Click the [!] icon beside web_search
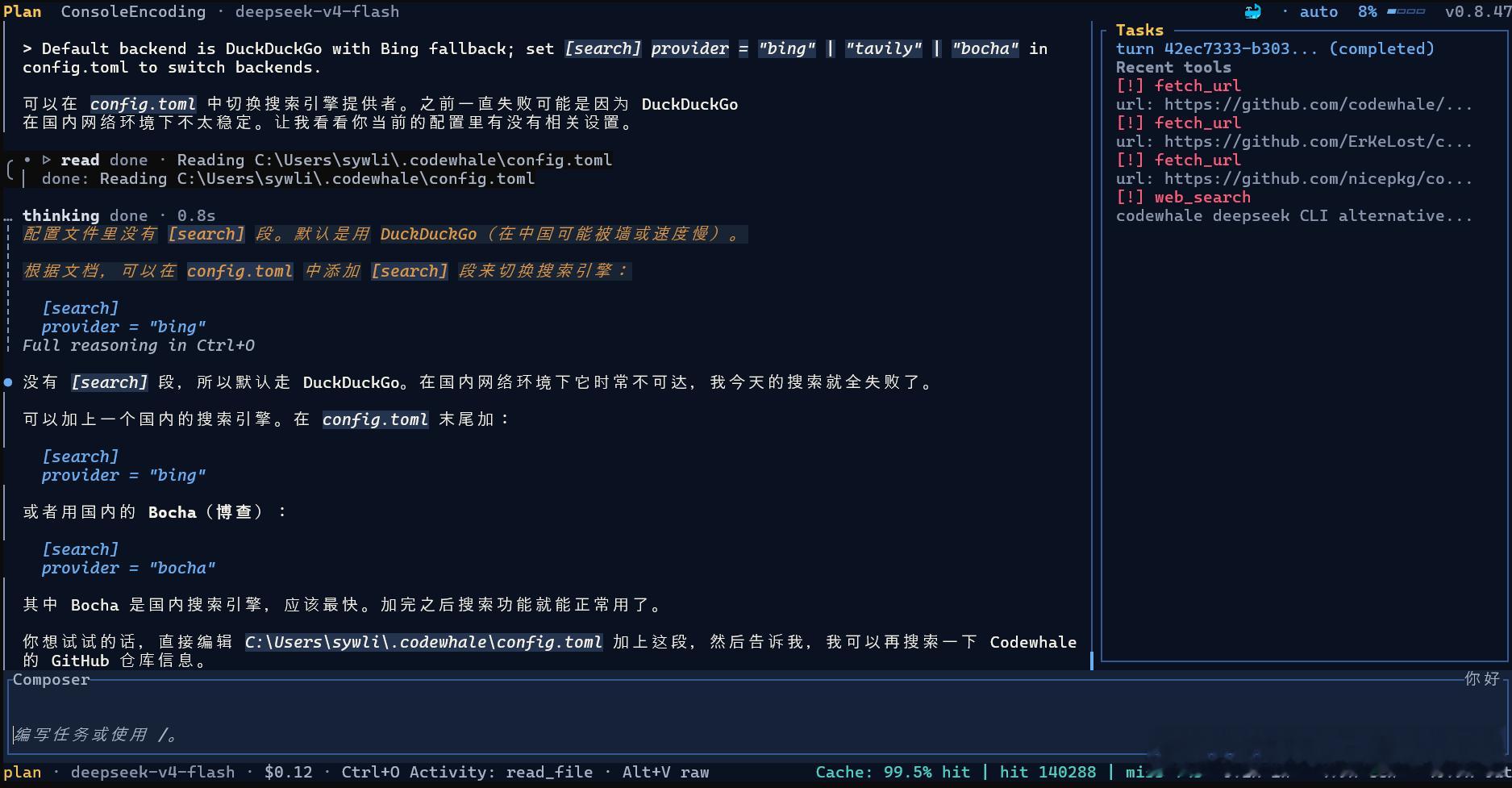This screenshot has width=1512, height=788. [1130, 197]
